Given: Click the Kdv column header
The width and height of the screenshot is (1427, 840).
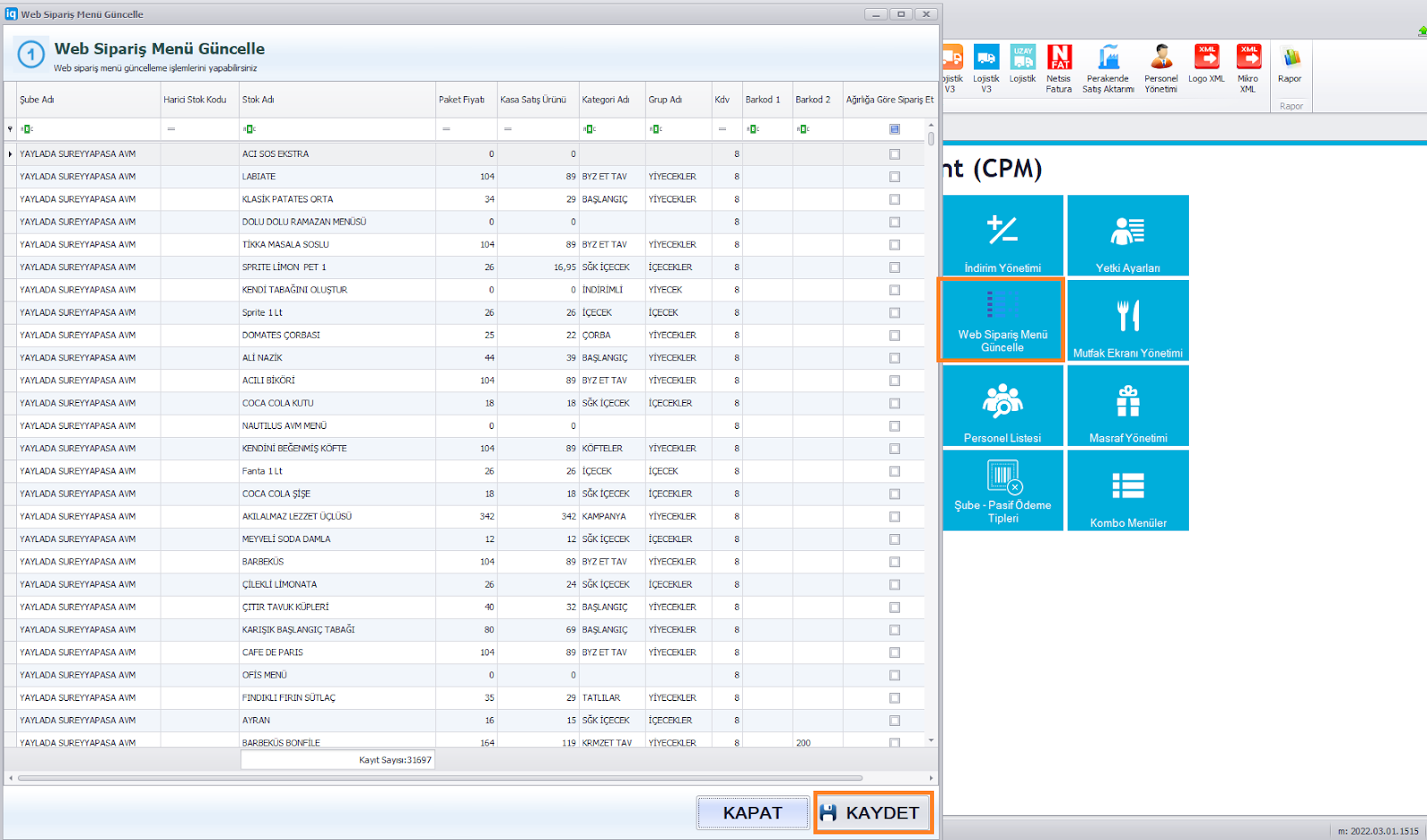Looking at the screenshot, I should (x=726, y=100).
